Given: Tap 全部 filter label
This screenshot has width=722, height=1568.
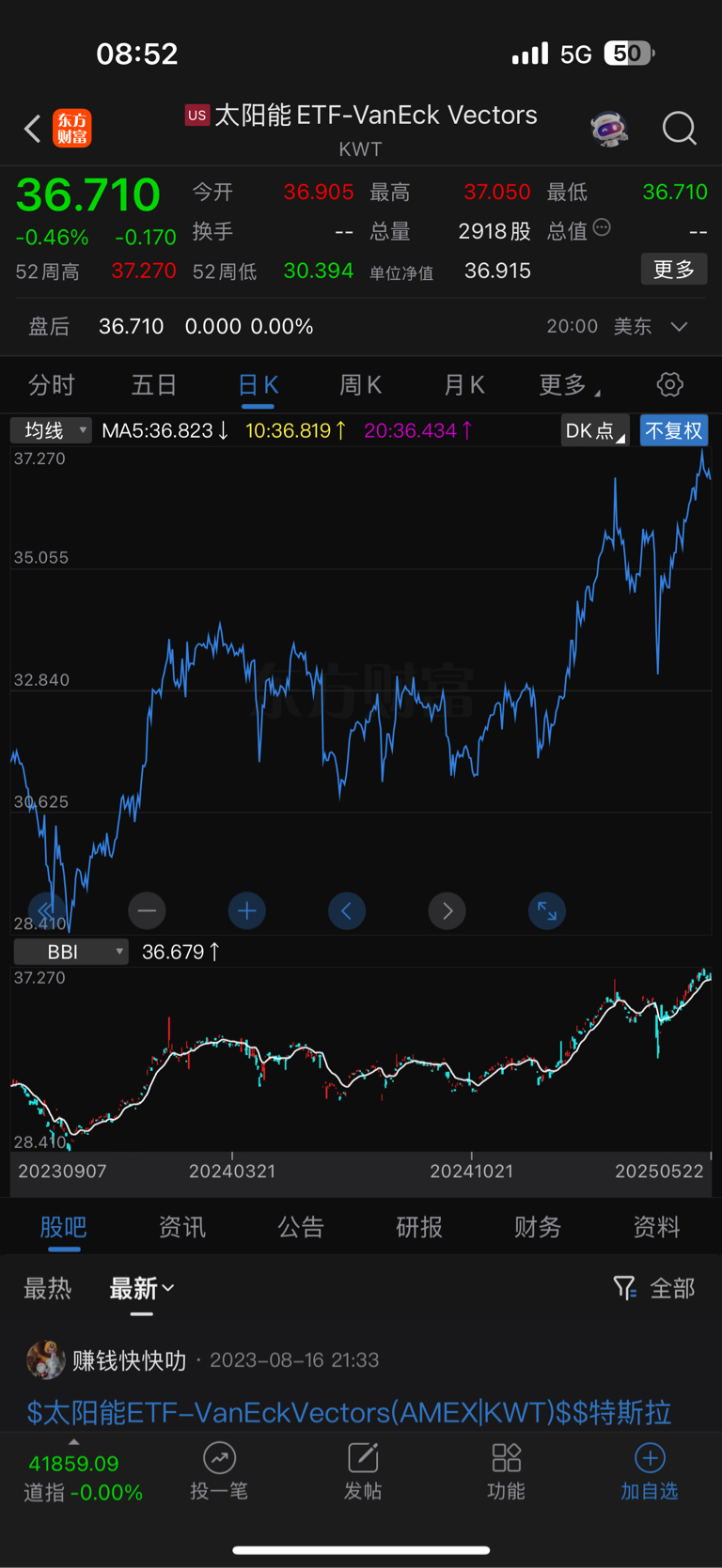Looking at the screenshot, I should point(673,1288).
